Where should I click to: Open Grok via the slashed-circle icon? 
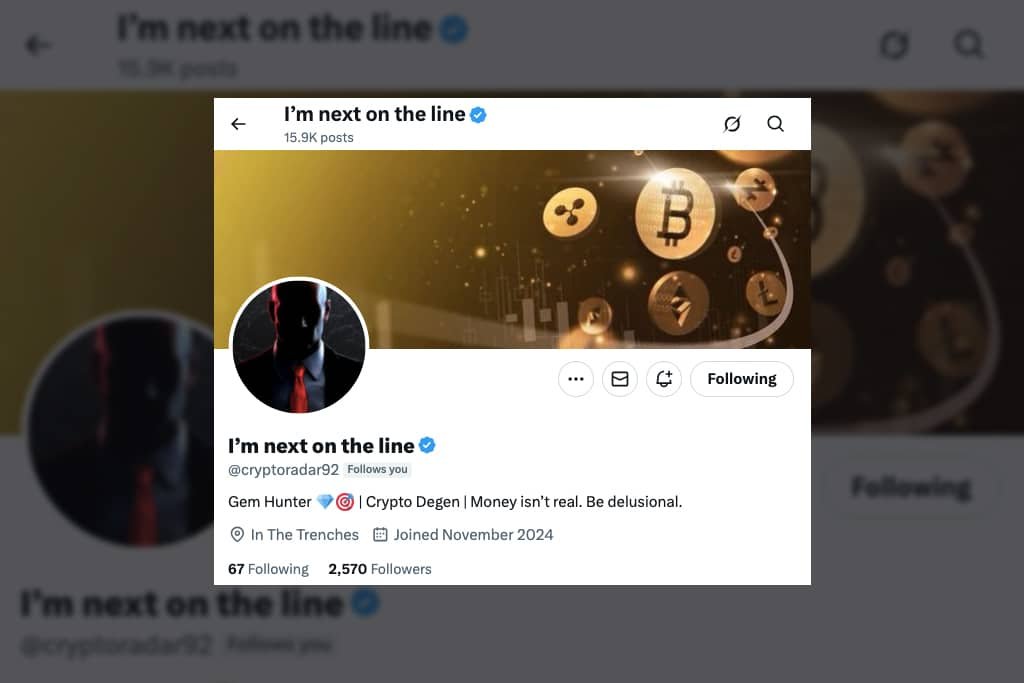pyautogui.click(x=732, y=124)
